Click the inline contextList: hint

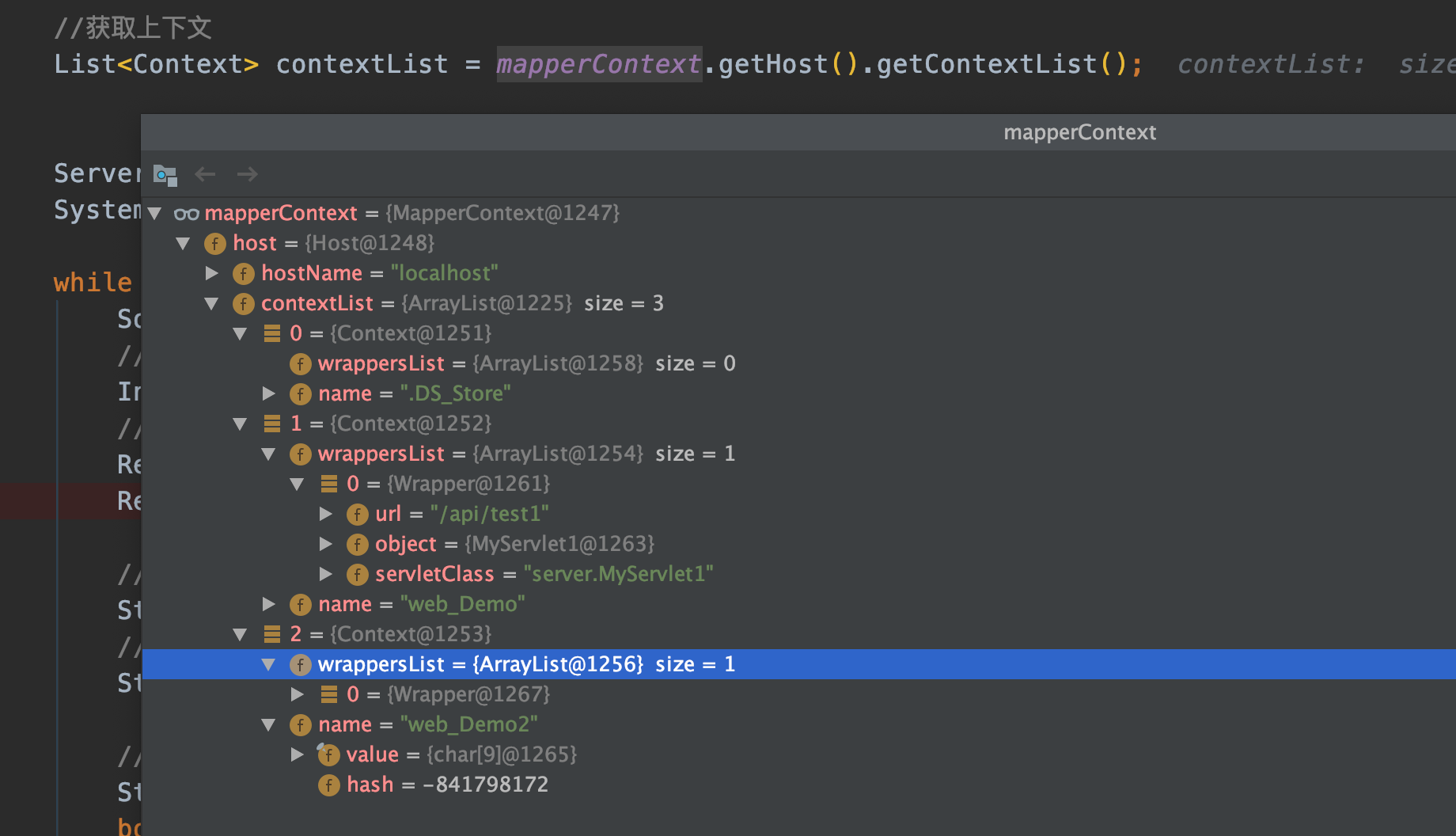(1272, 64)
